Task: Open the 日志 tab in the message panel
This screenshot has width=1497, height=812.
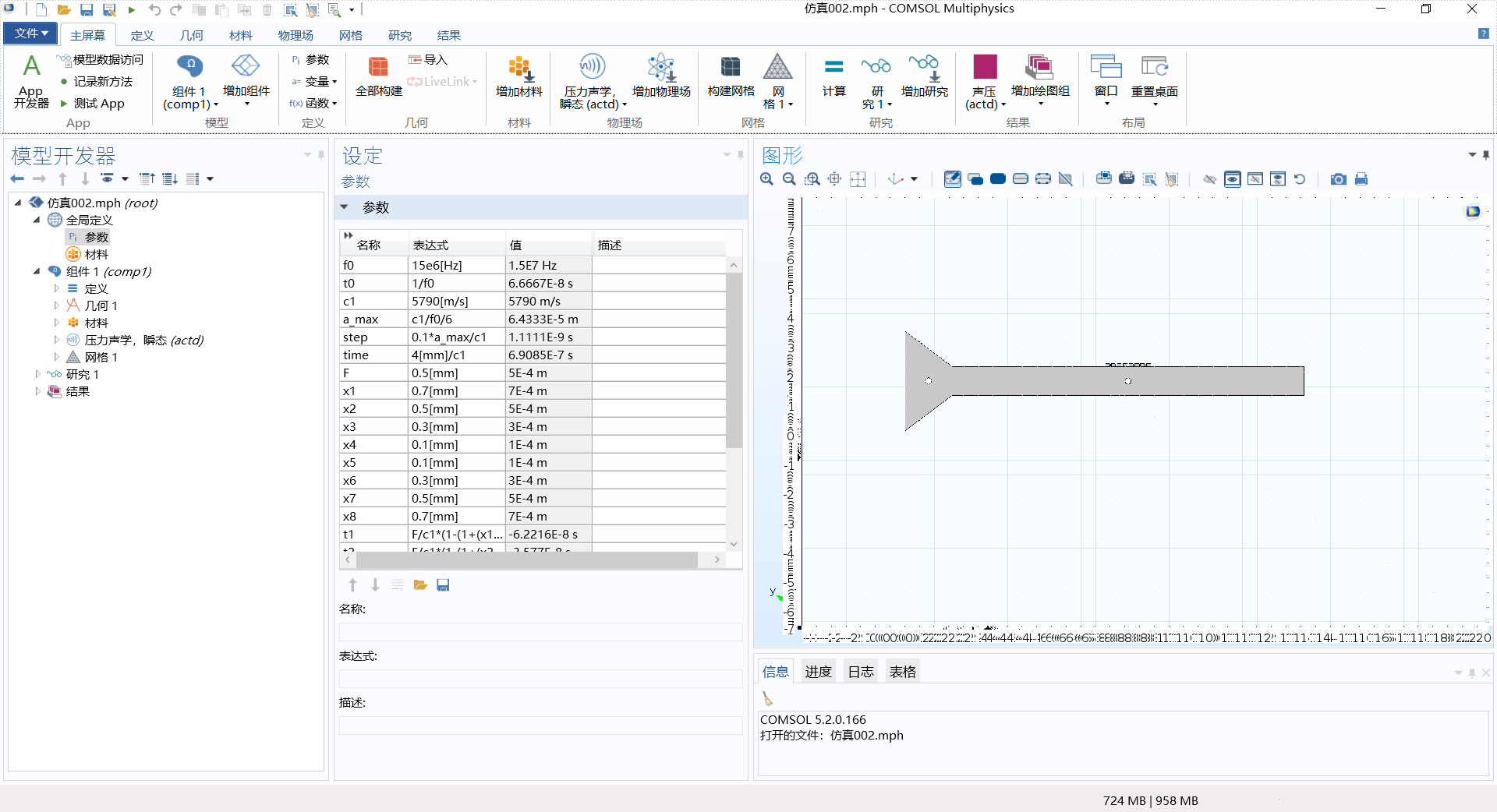Action: coord(860,672)
